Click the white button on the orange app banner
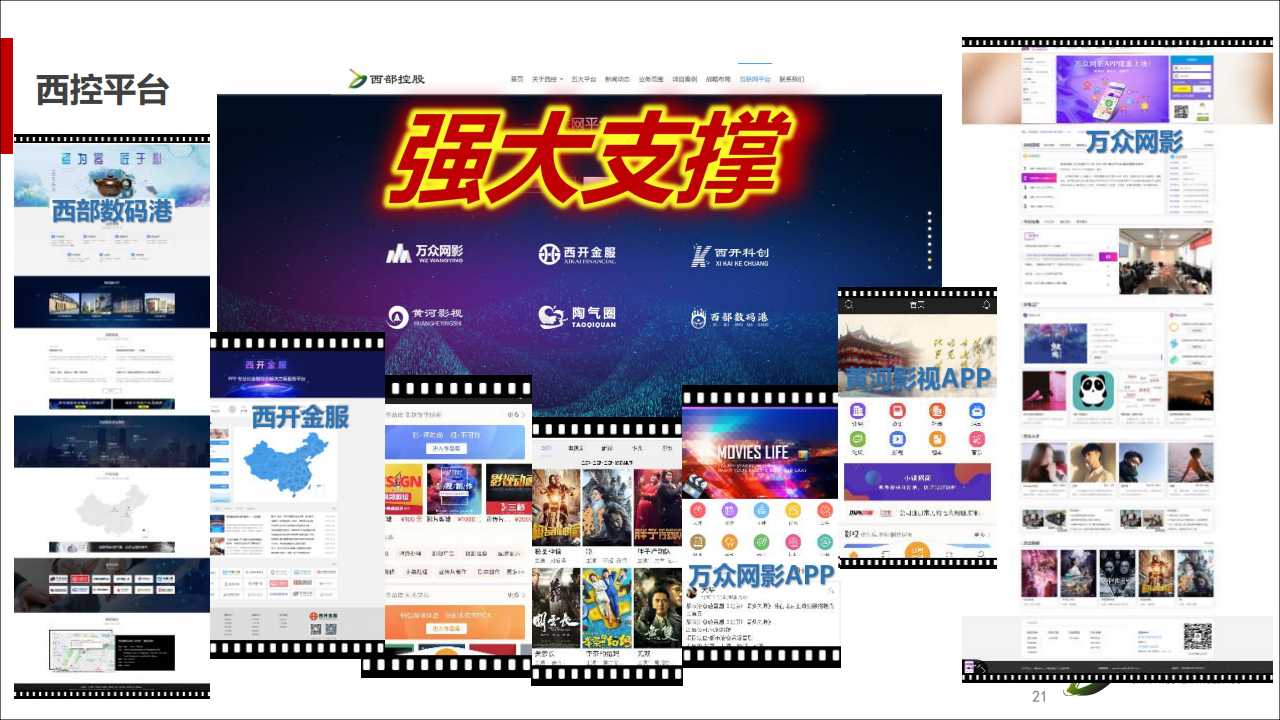The image size is (1280, 720). [x=447, y=629]
